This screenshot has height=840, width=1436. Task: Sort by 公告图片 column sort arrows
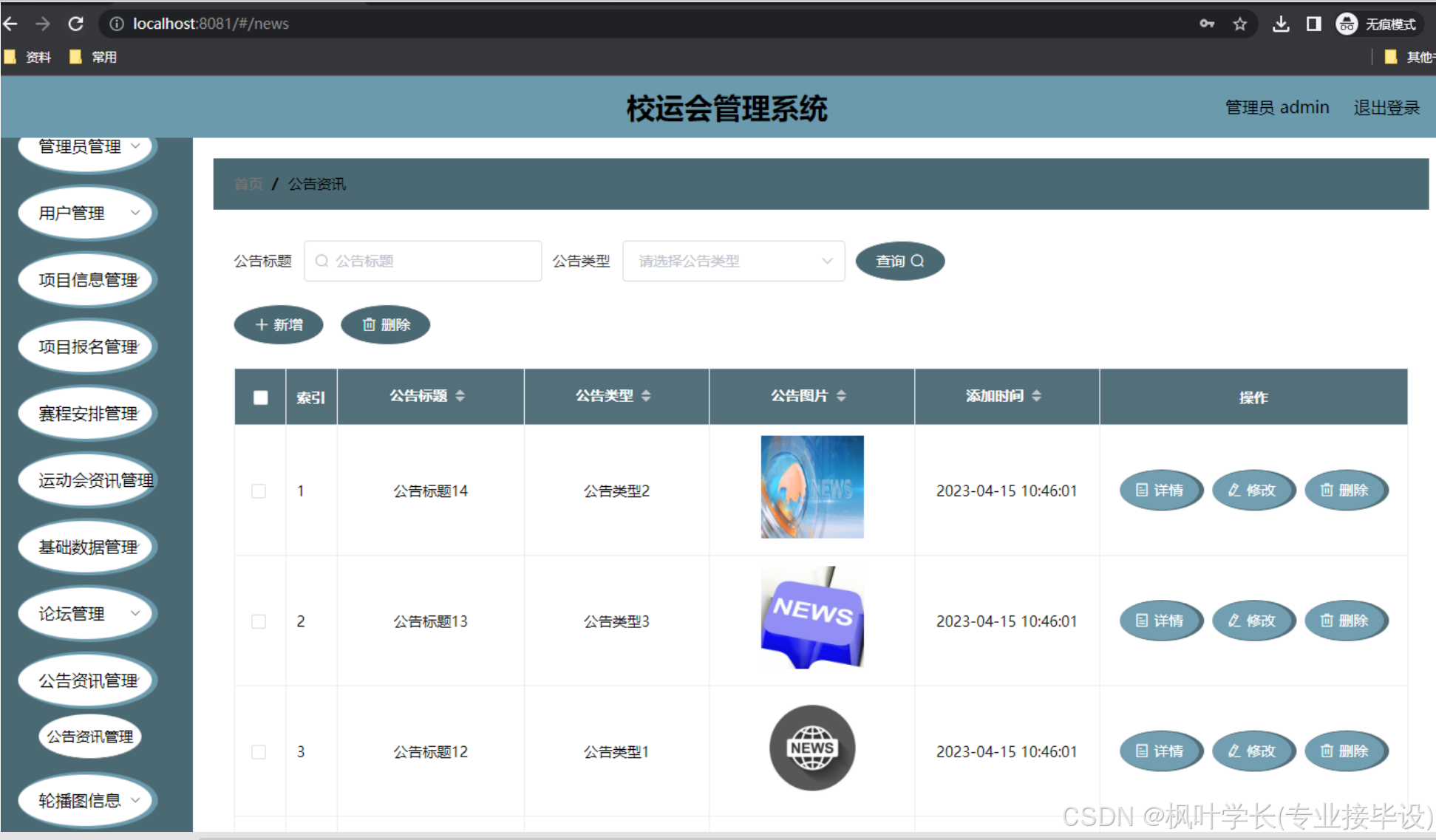tap(841, 396)
